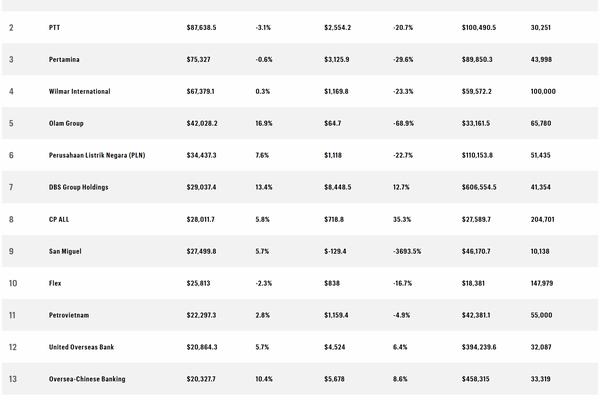Viewport: 600px width, 400px height.
Task: Select Oversea-Chinese Banking profit $5,678 cell
Action: 334,379
